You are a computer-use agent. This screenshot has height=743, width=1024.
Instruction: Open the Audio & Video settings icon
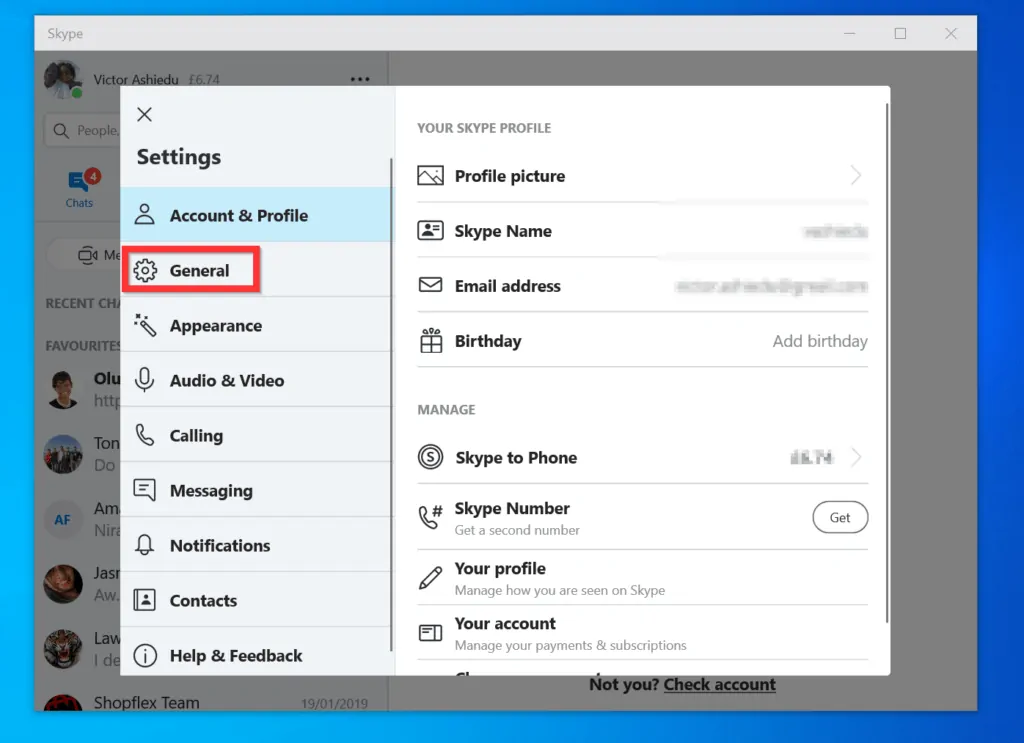click(143, 380)
